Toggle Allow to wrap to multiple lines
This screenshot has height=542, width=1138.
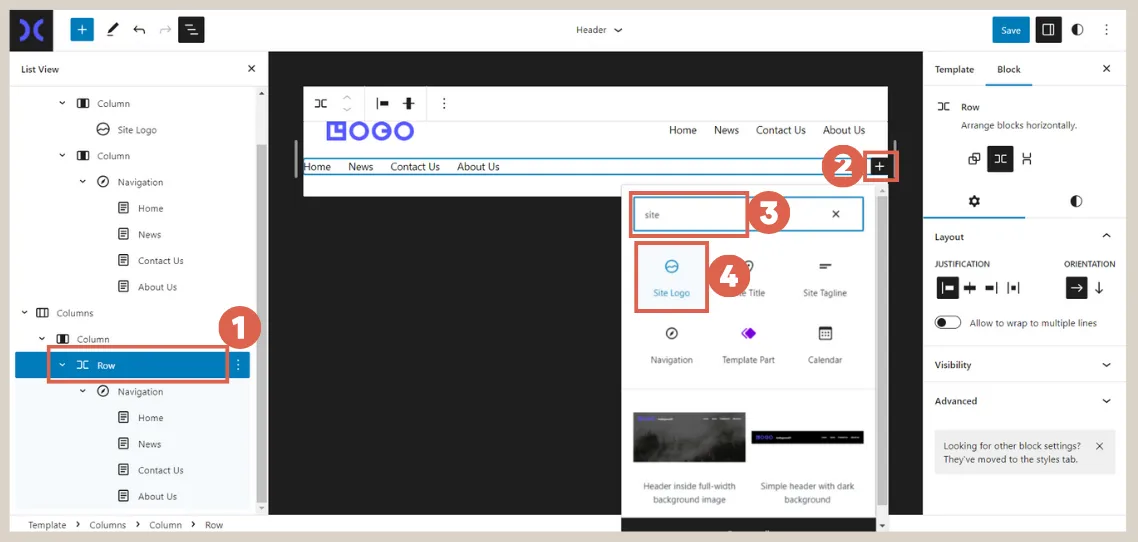(948, 323)
